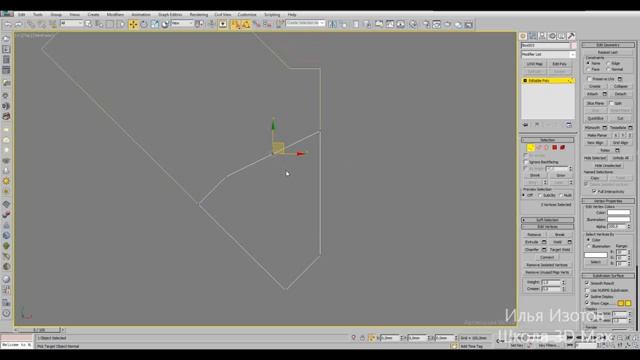Image resolution: width=640 pixels, height=360 pixels.
Task: Collapse the Edit Vertices rollout
Action: [x=547, y=227]
